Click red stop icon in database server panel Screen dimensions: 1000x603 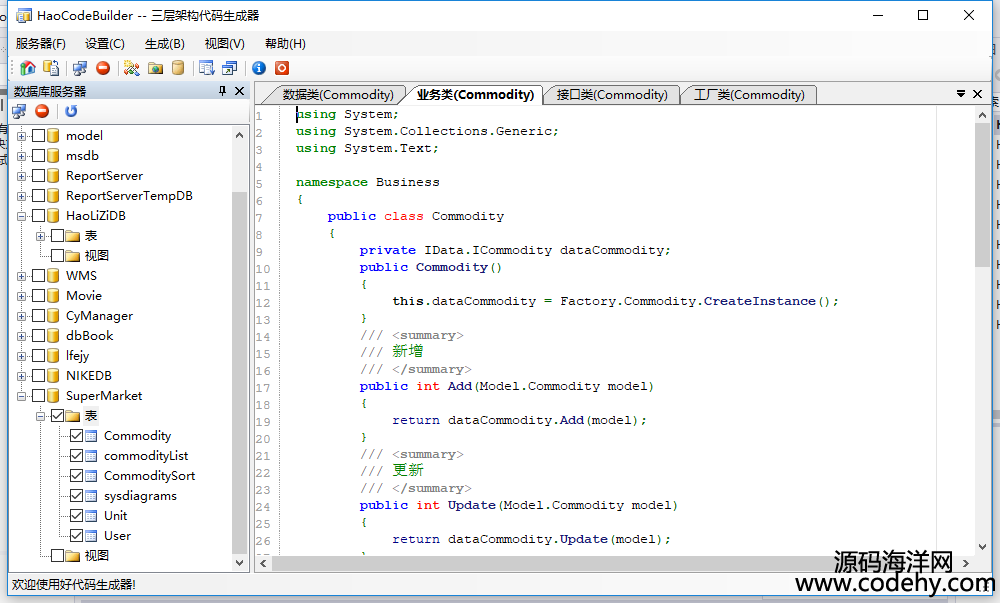click(x=42, y=111)
